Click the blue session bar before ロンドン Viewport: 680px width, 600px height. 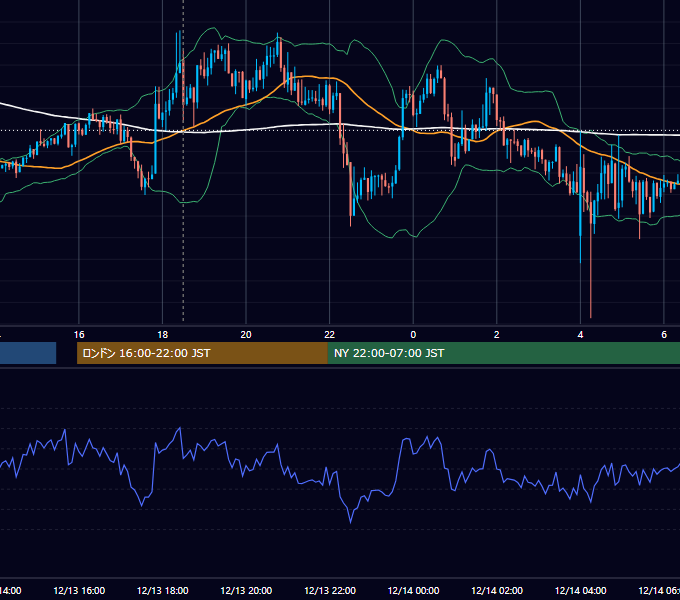click(x=28, y=353)
